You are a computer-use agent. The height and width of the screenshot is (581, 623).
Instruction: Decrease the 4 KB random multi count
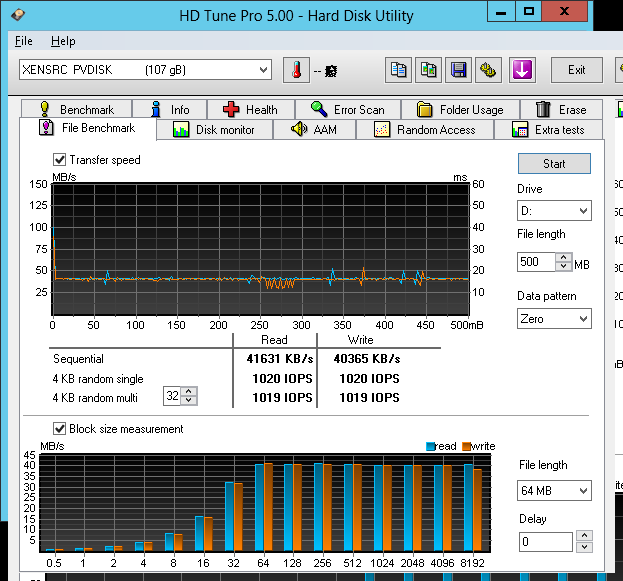click(189, 400)
